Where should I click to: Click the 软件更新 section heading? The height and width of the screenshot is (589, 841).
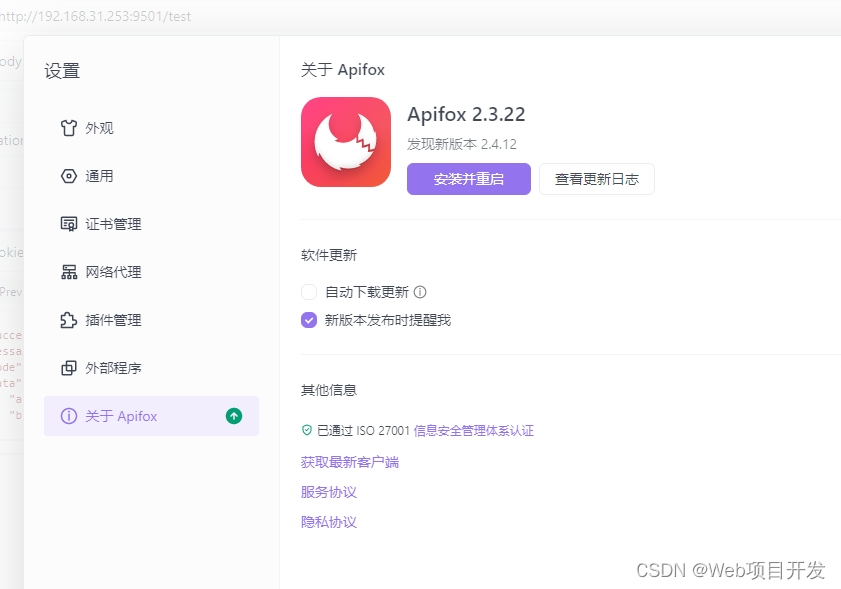tap(329, 255)
